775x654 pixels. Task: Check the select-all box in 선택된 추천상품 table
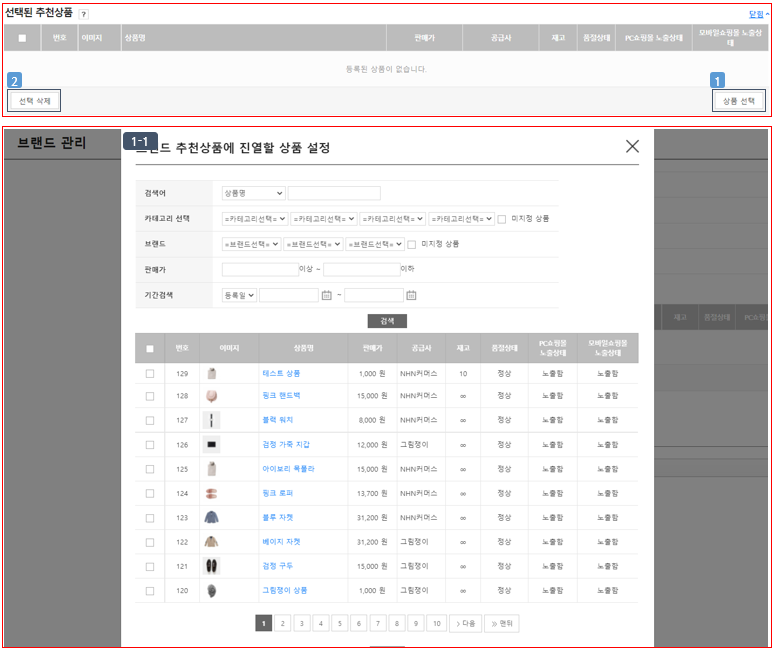(22, 38)
